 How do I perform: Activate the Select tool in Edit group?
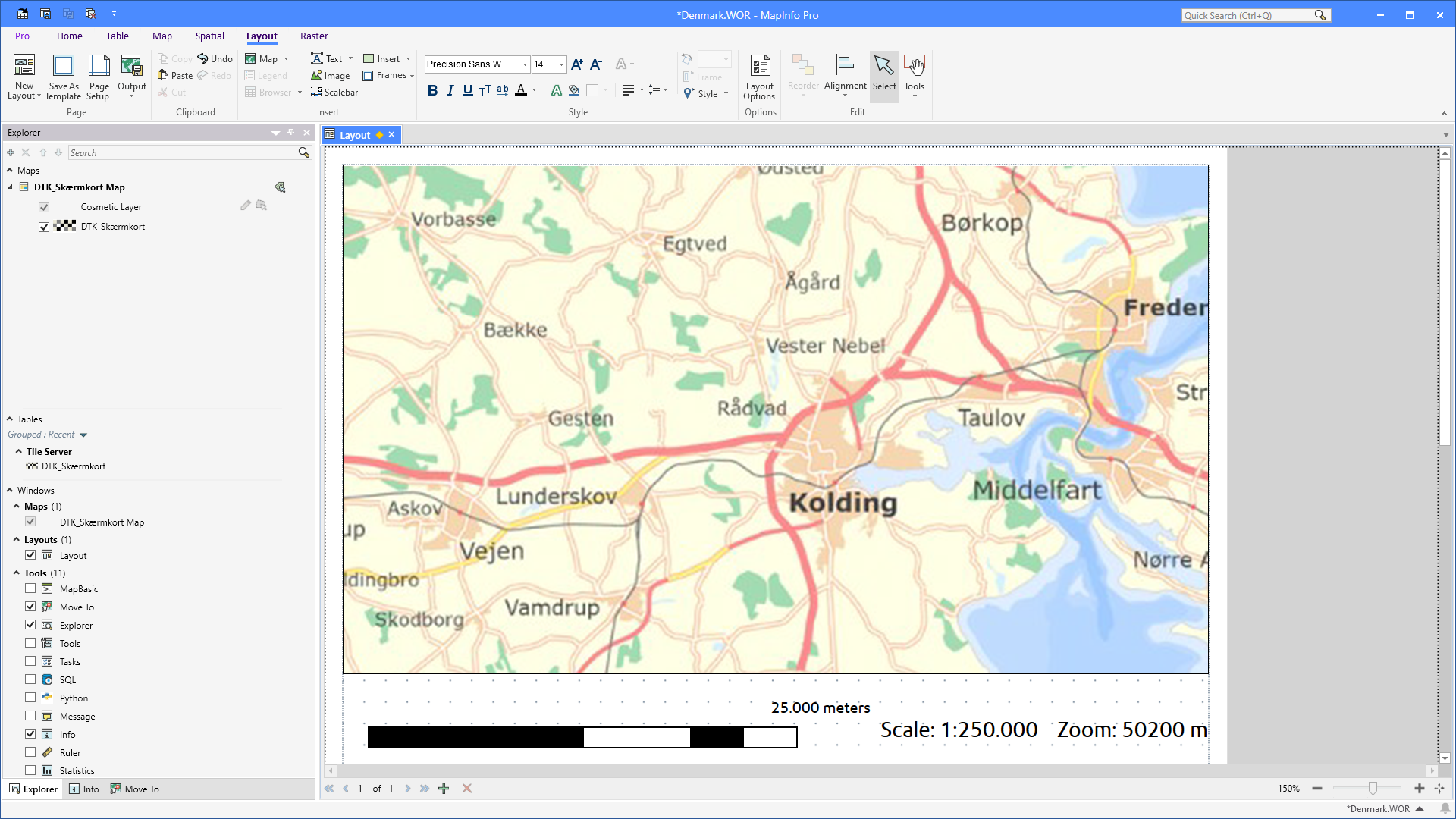click(883, 75)
